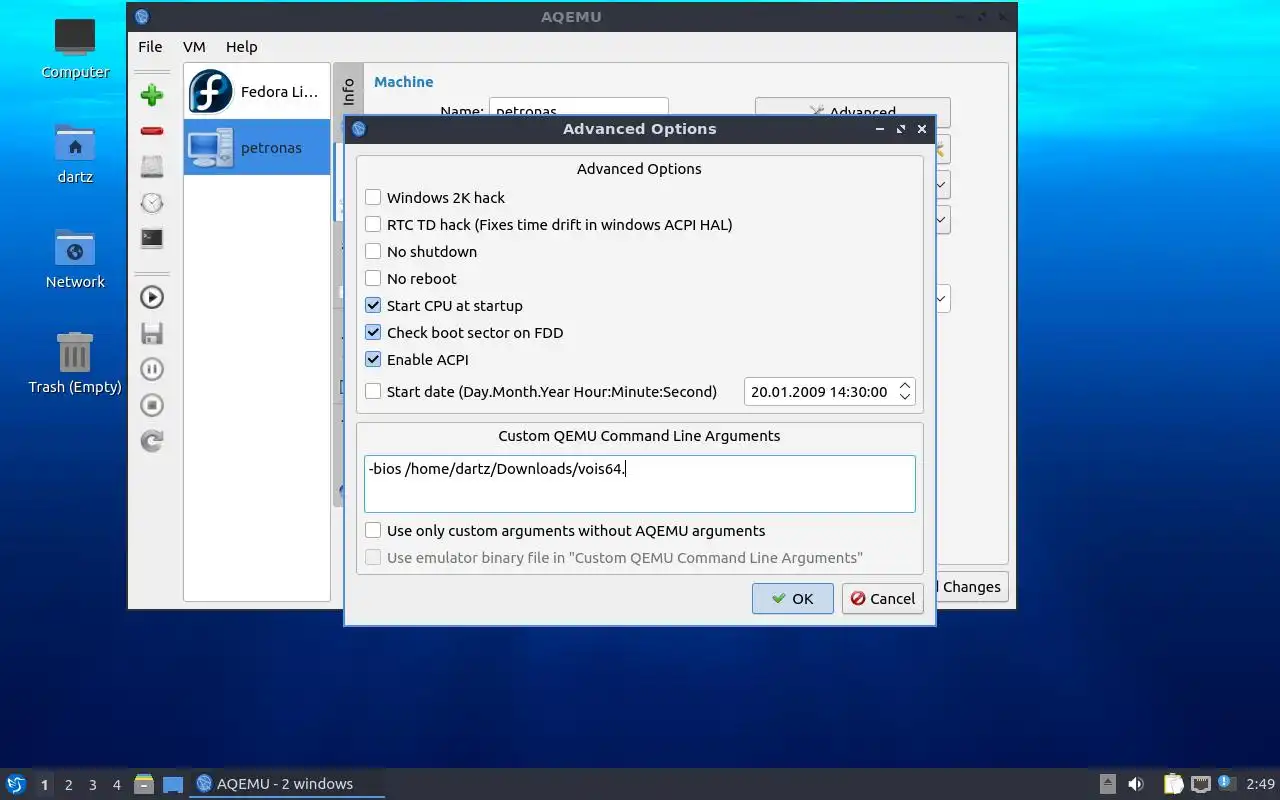Open the file manager drawer icon in taskbar
The height and width of the screenshot is (800, 1280).
point(144,784)
